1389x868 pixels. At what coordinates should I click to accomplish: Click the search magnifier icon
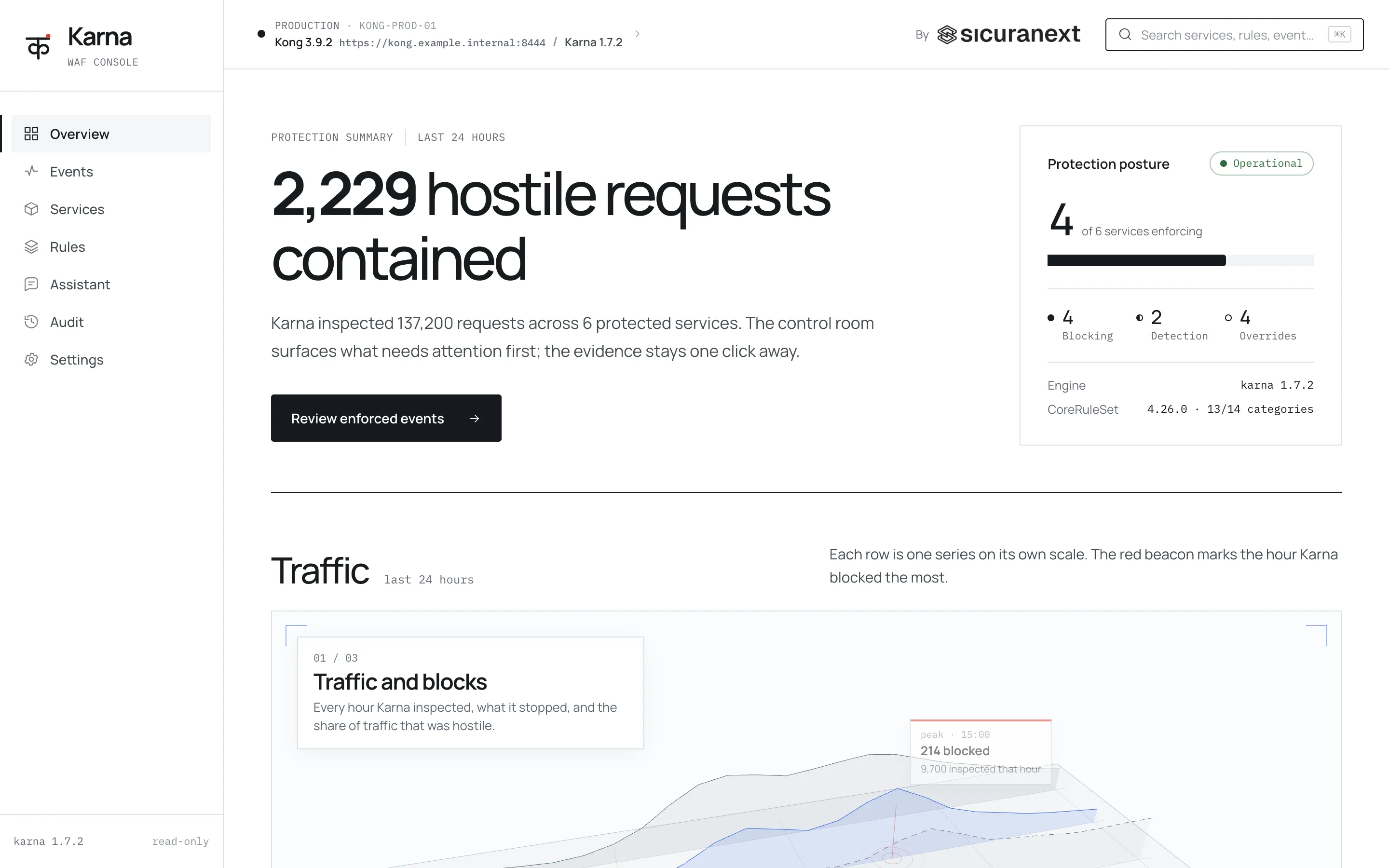coord(1125,34)
